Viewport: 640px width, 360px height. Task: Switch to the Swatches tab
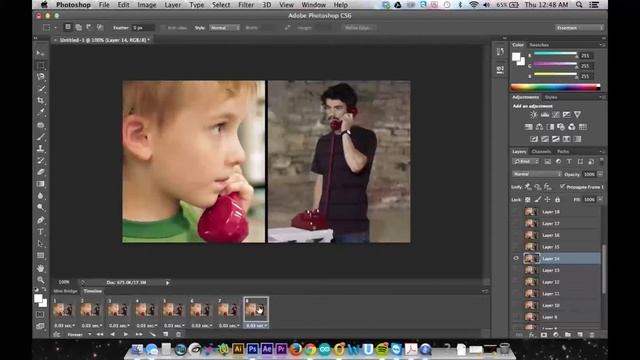(x=539, y=45)
